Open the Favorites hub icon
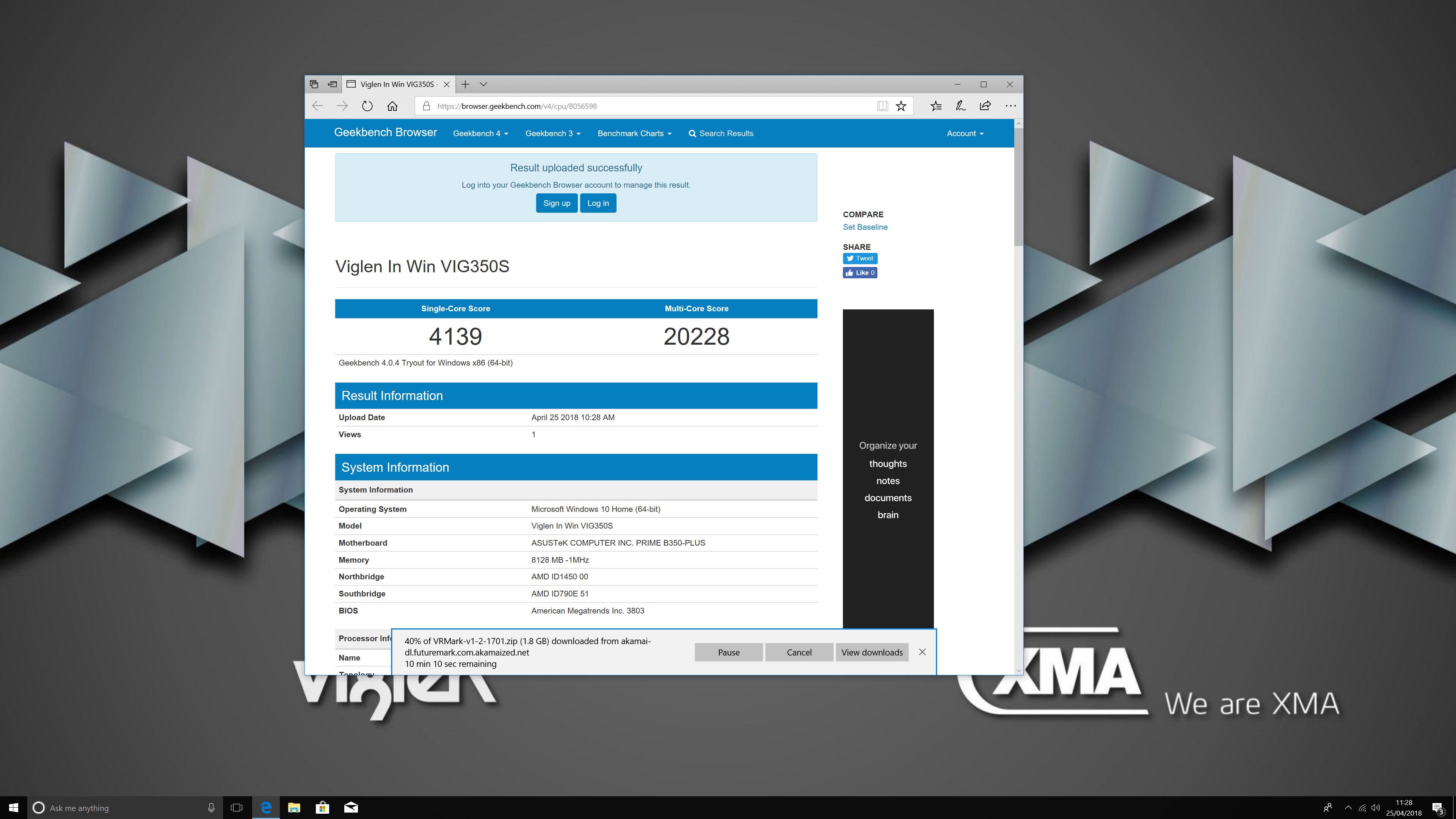The image size is (1456, 819). [936, 106]
